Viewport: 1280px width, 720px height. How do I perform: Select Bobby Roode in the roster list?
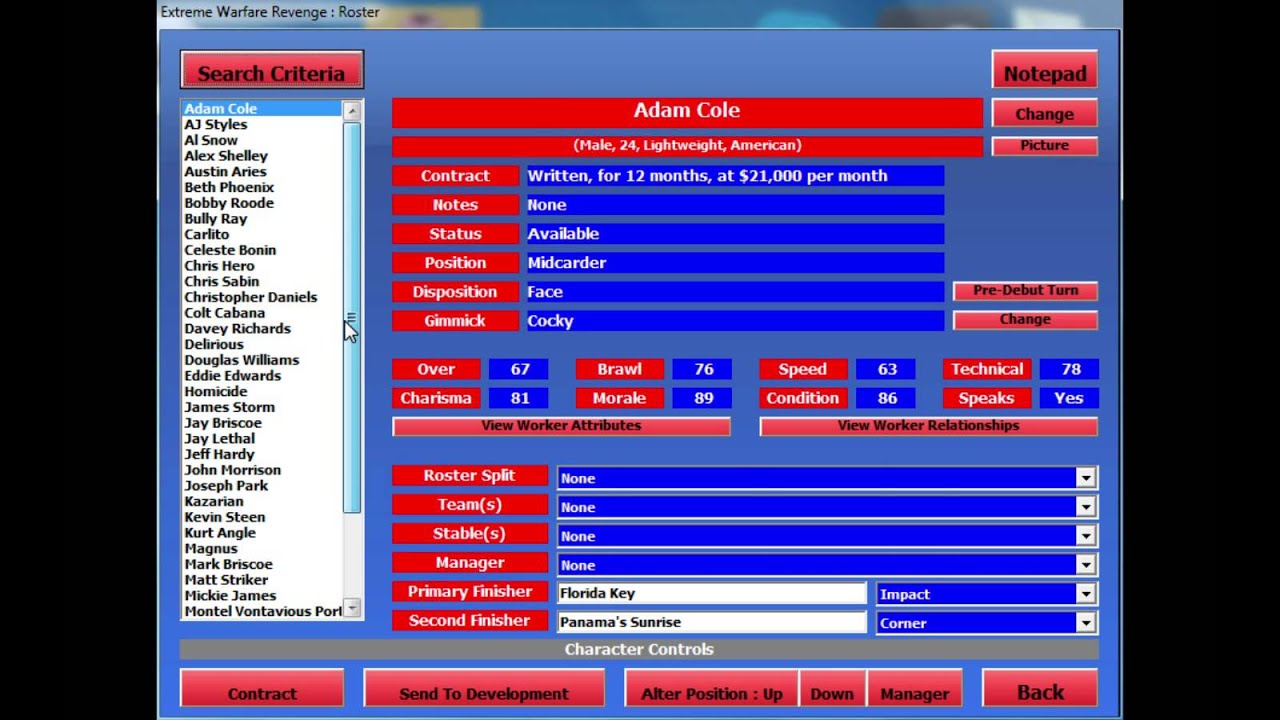[x=229, y=203]
